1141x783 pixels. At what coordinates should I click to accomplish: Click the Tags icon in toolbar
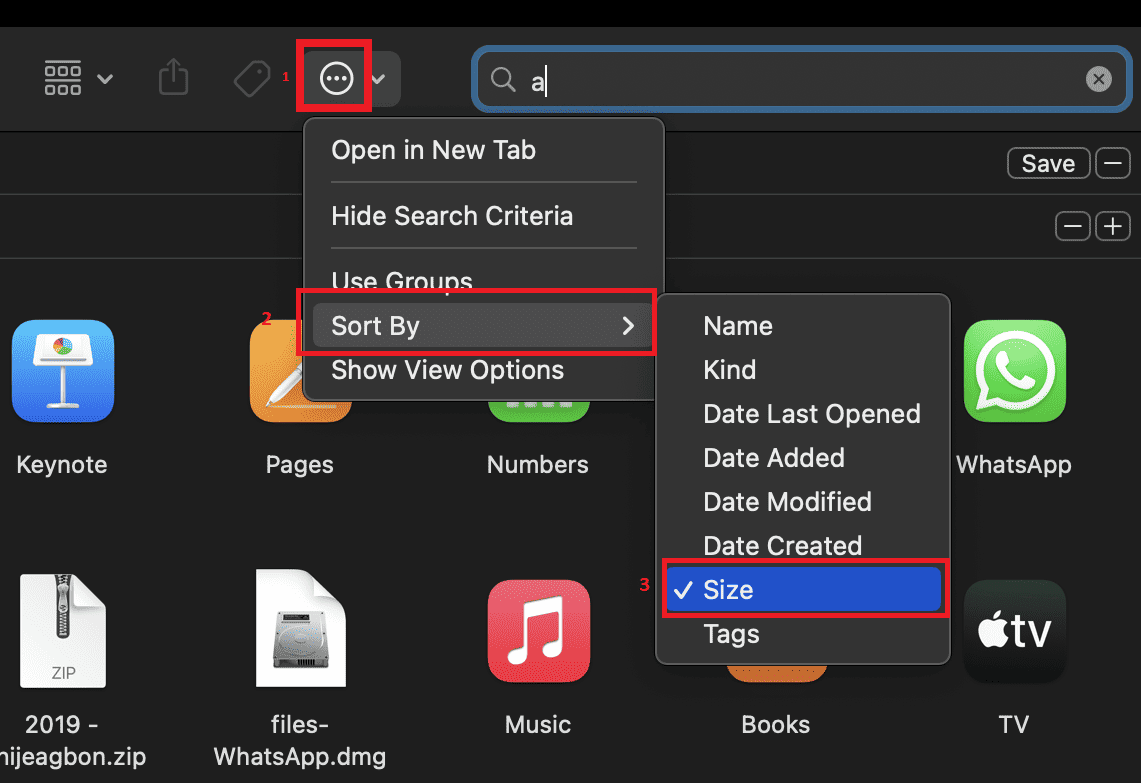point(251,78)
